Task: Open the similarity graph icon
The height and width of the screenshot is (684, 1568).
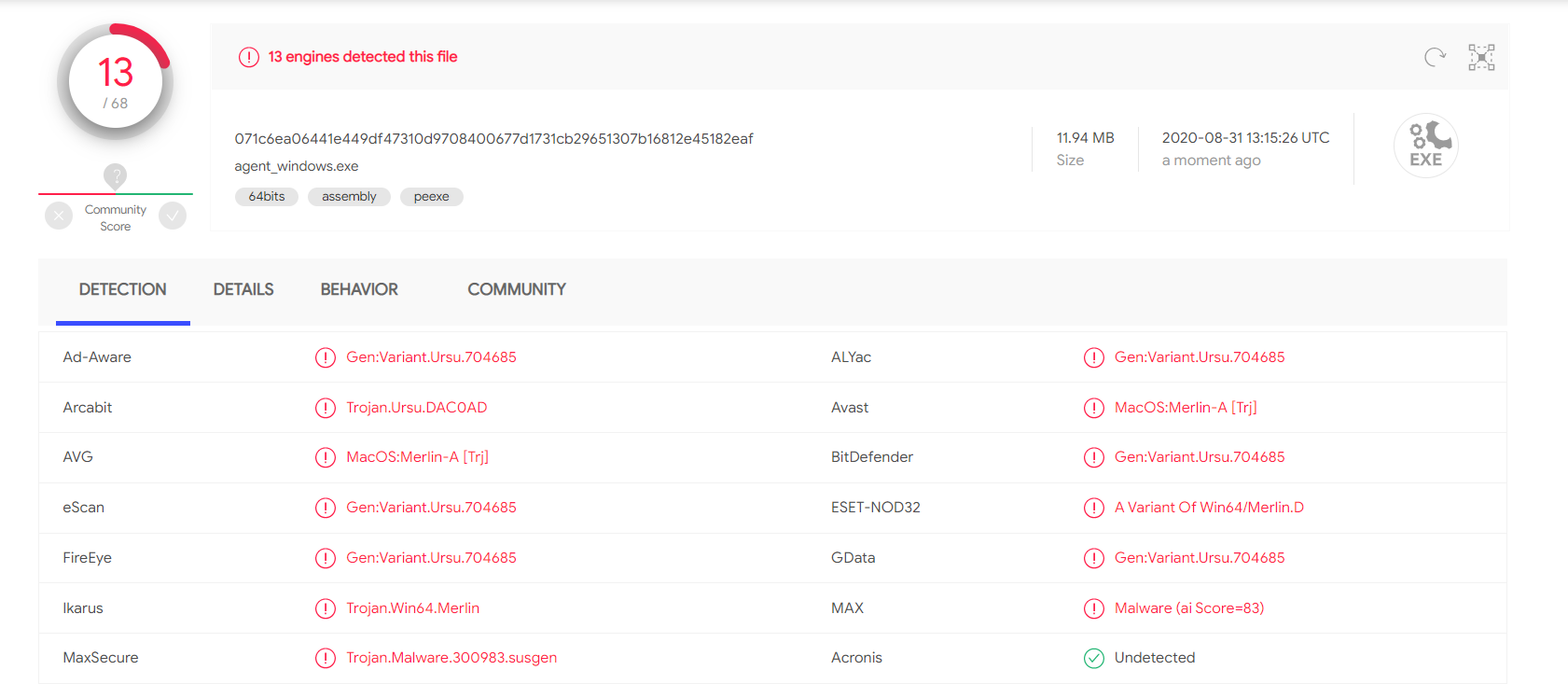Action: pyautogui.click(x=1481, y=58)
